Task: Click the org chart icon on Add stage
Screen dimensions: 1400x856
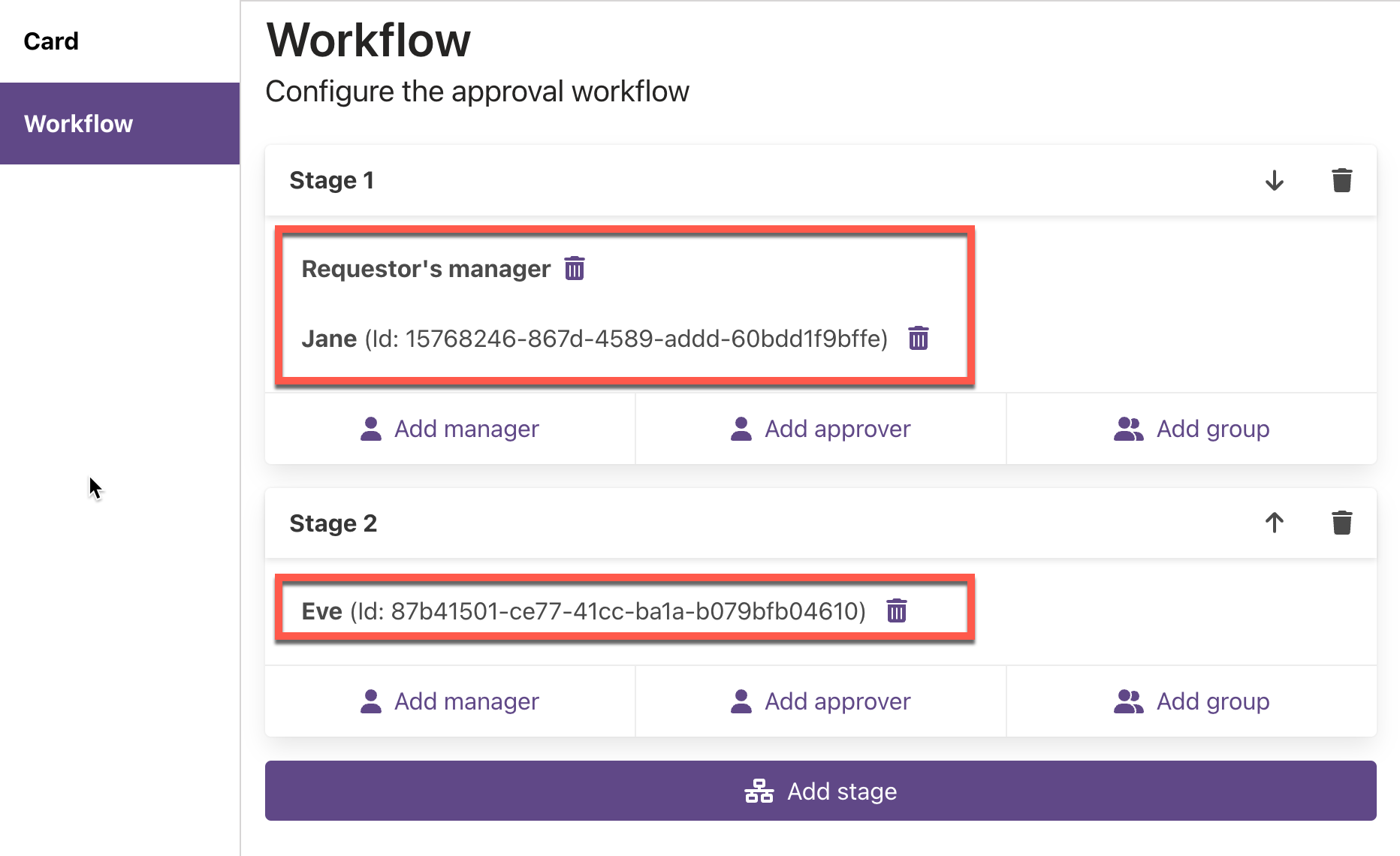Action: click(759, 791)
